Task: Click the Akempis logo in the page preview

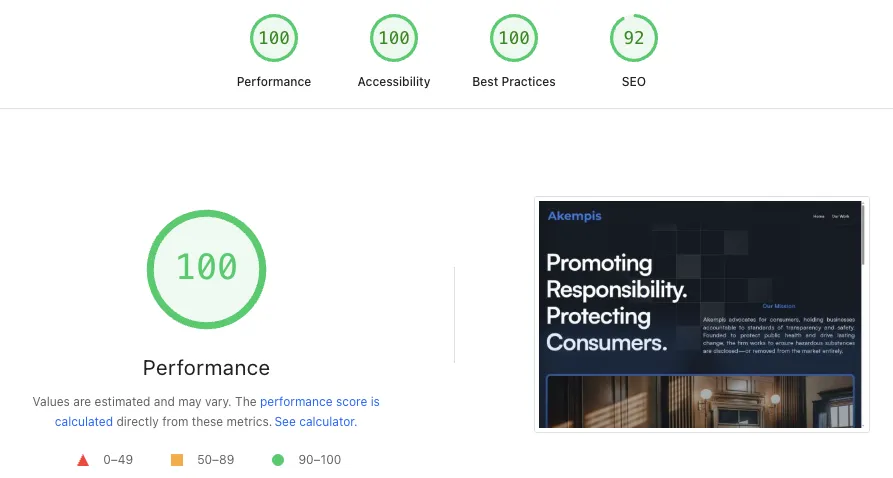Action: (x=575, y=216)
